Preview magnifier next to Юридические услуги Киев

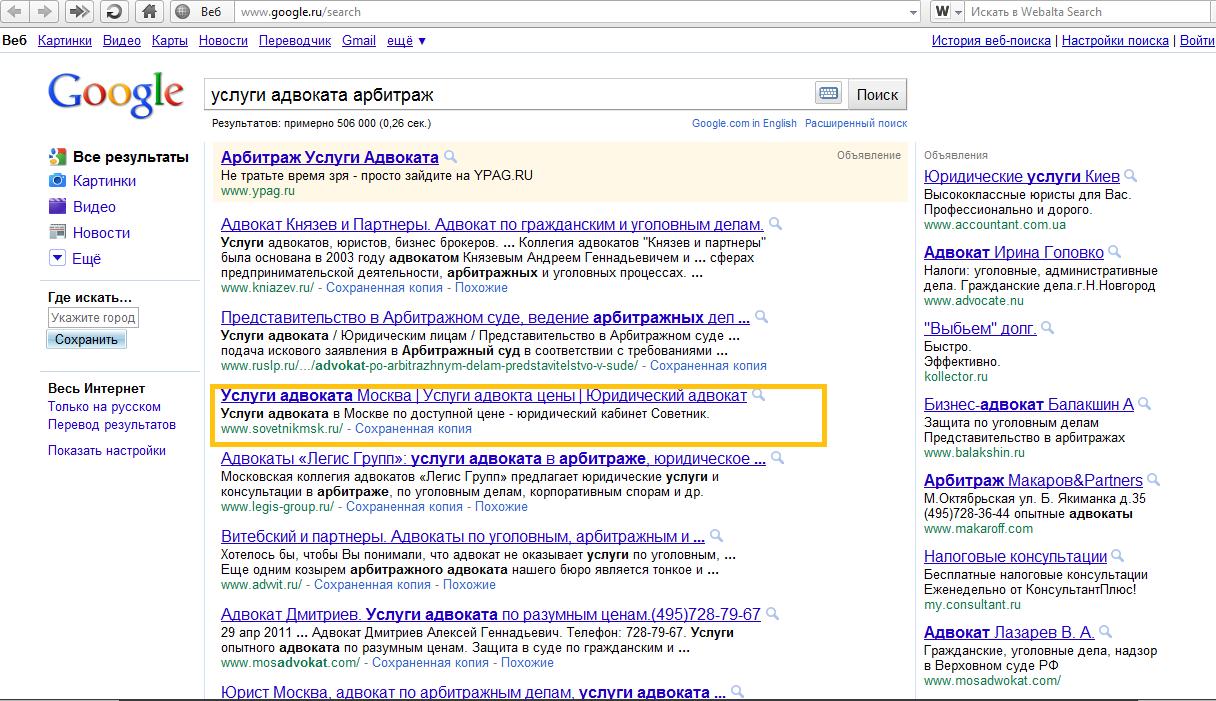pyautogui.click(x=1131, y=175)
